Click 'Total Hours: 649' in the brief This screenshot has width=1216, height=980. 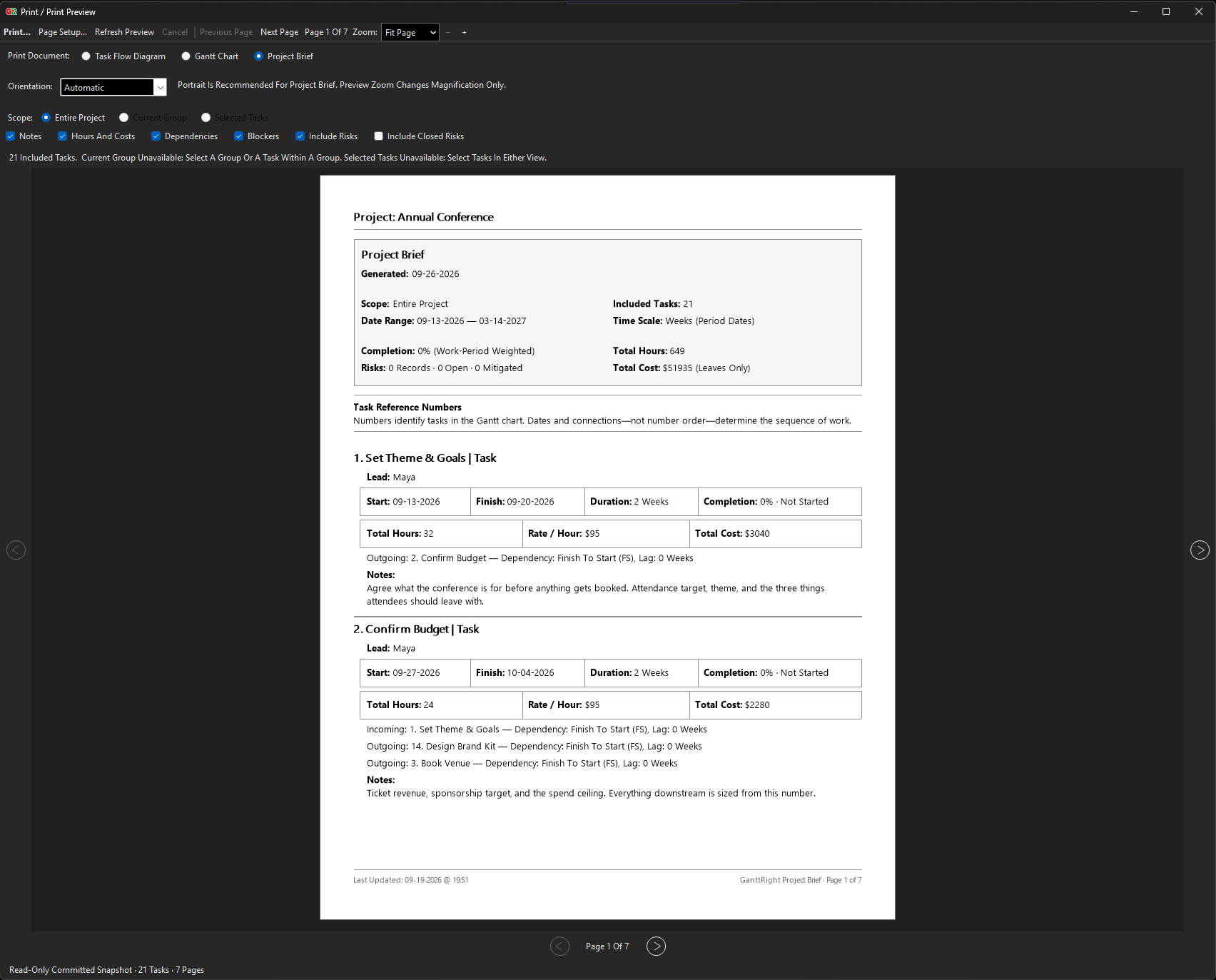click(649, 351)
